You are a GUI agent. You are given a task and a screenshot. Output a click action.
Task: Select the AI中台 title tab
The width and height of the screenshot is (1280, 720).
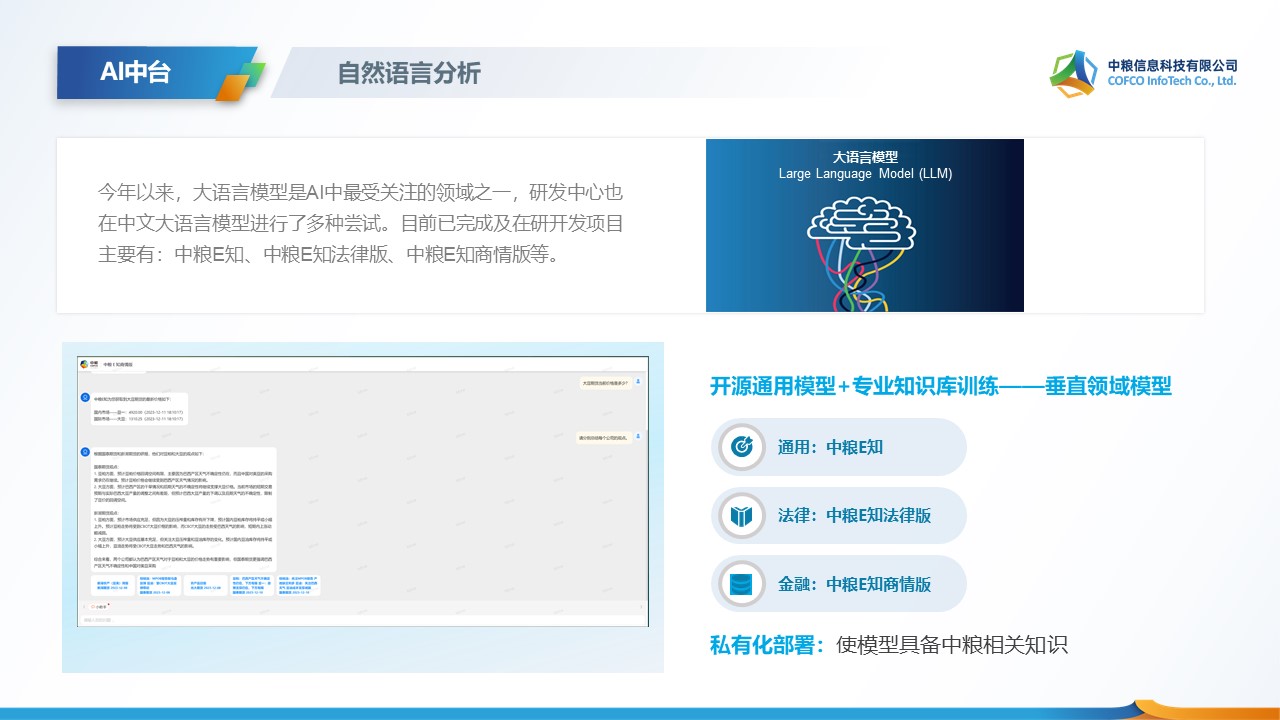(135, 73)
